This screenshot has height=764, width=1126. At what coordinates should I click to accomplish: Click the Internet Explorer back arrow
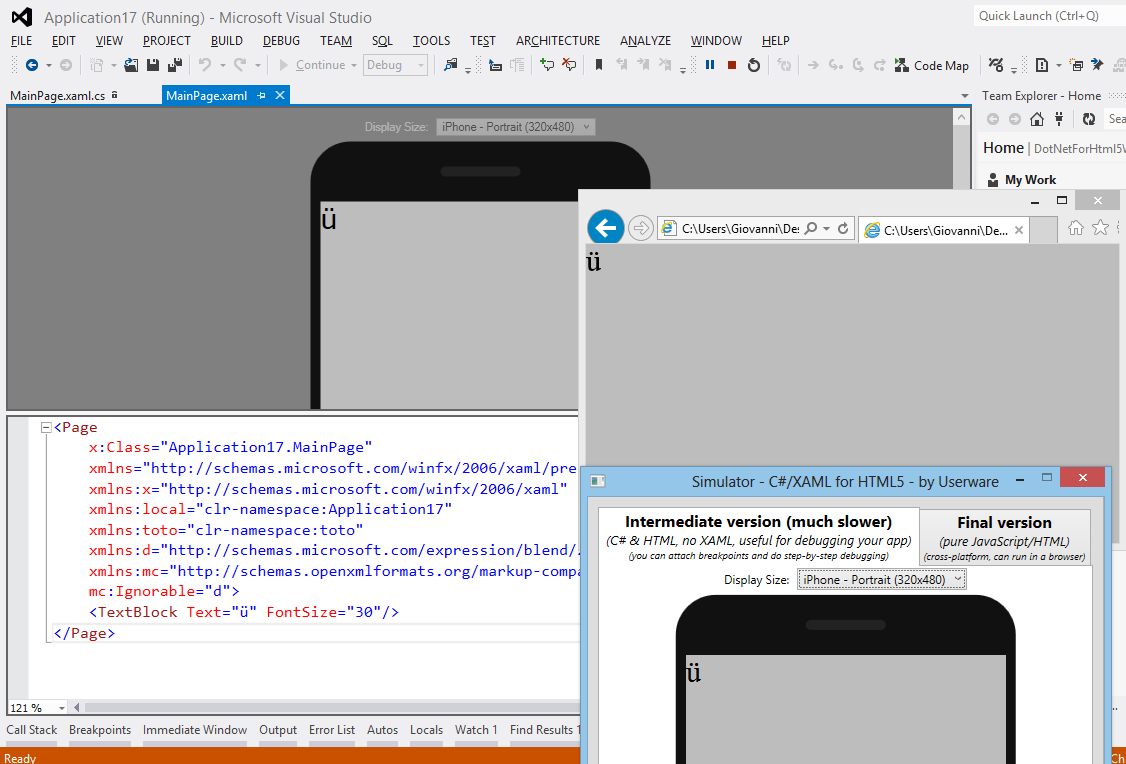(x=605, y=228)
